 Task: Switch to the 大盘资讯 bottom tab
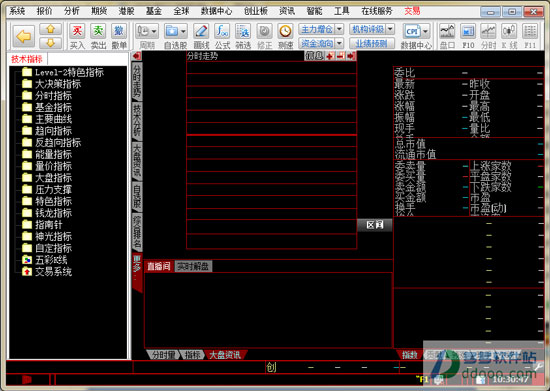tap(225, 355)
